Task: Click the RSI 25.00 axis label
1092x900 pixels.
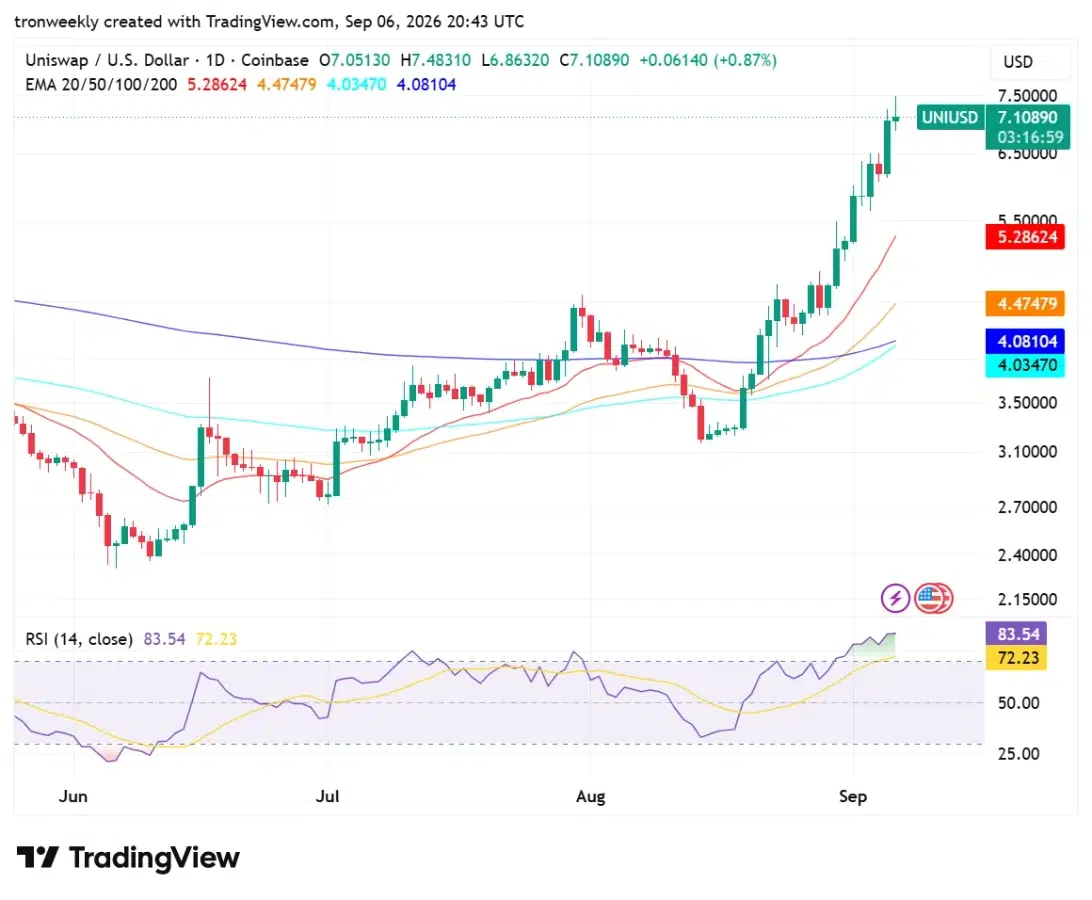Action: 1018,754
